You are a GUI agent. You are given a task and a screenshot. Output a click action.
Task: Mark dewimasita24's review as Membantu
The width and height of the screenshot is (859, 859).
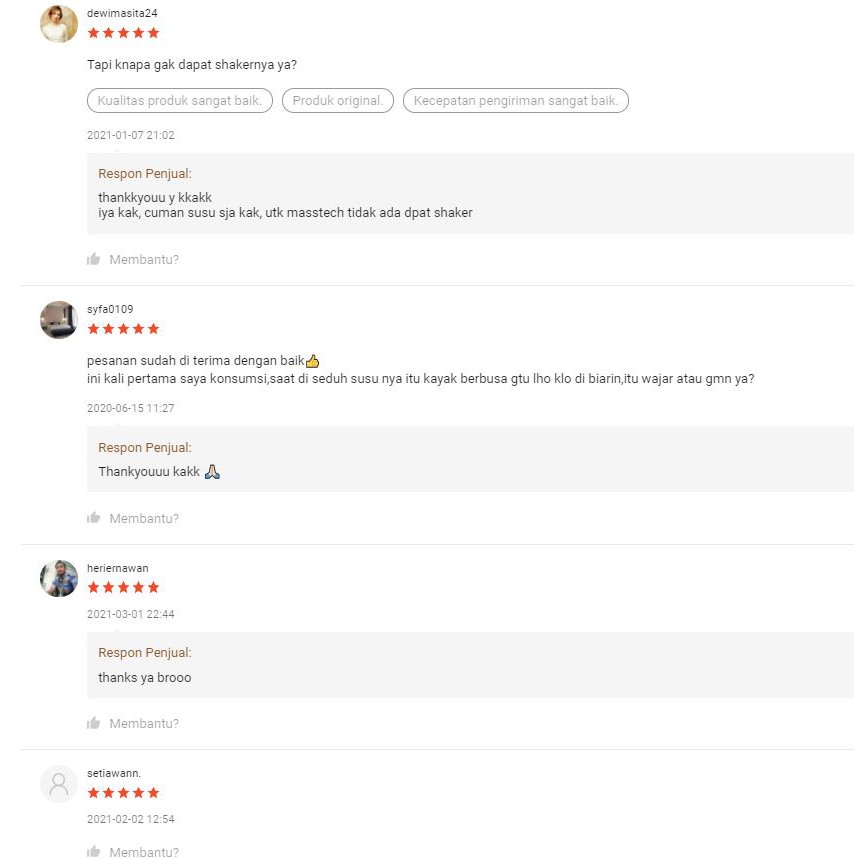click(x=144, y=260)
